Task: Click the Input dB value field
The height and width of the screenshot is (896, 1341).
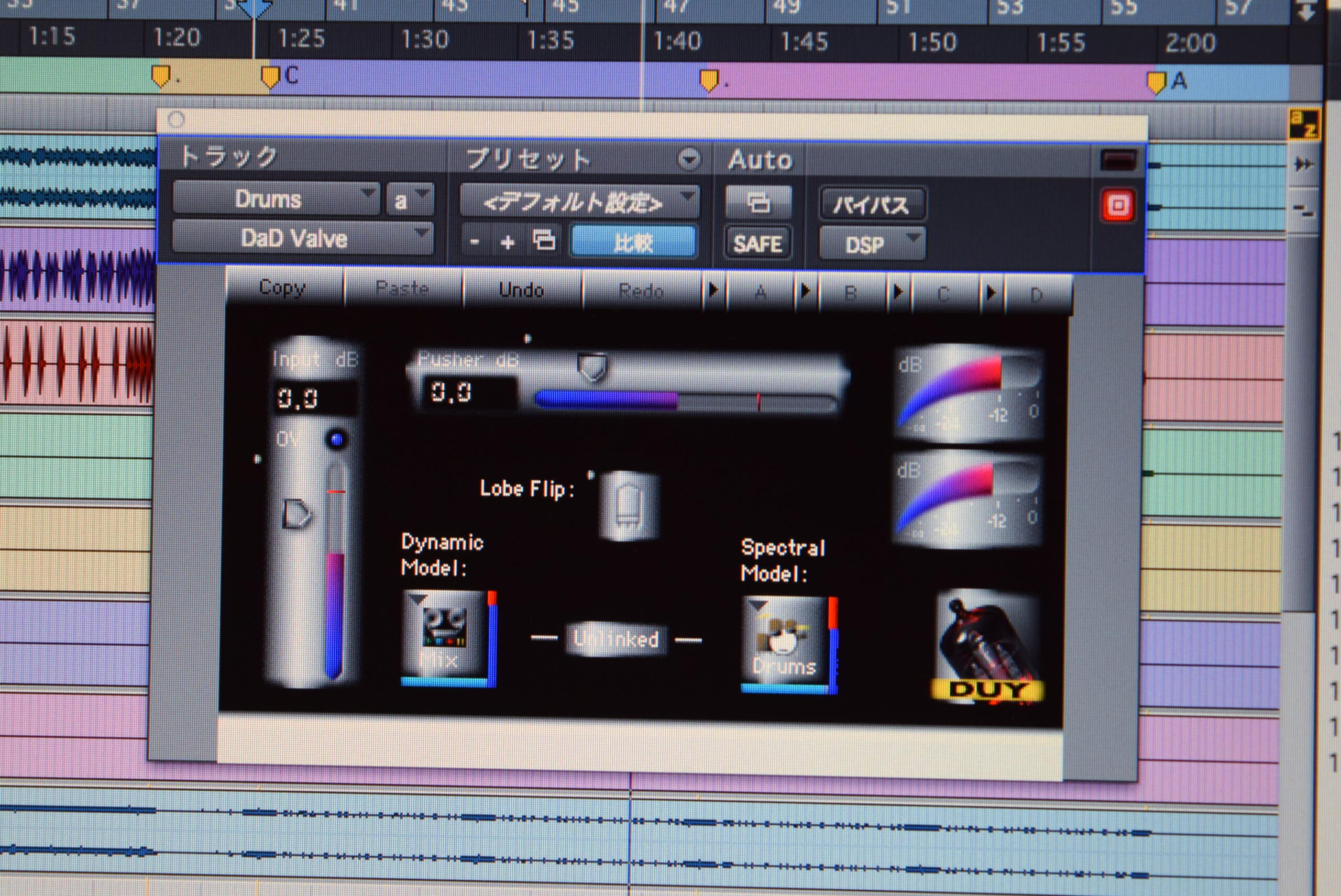Action: tap(315, 397)
